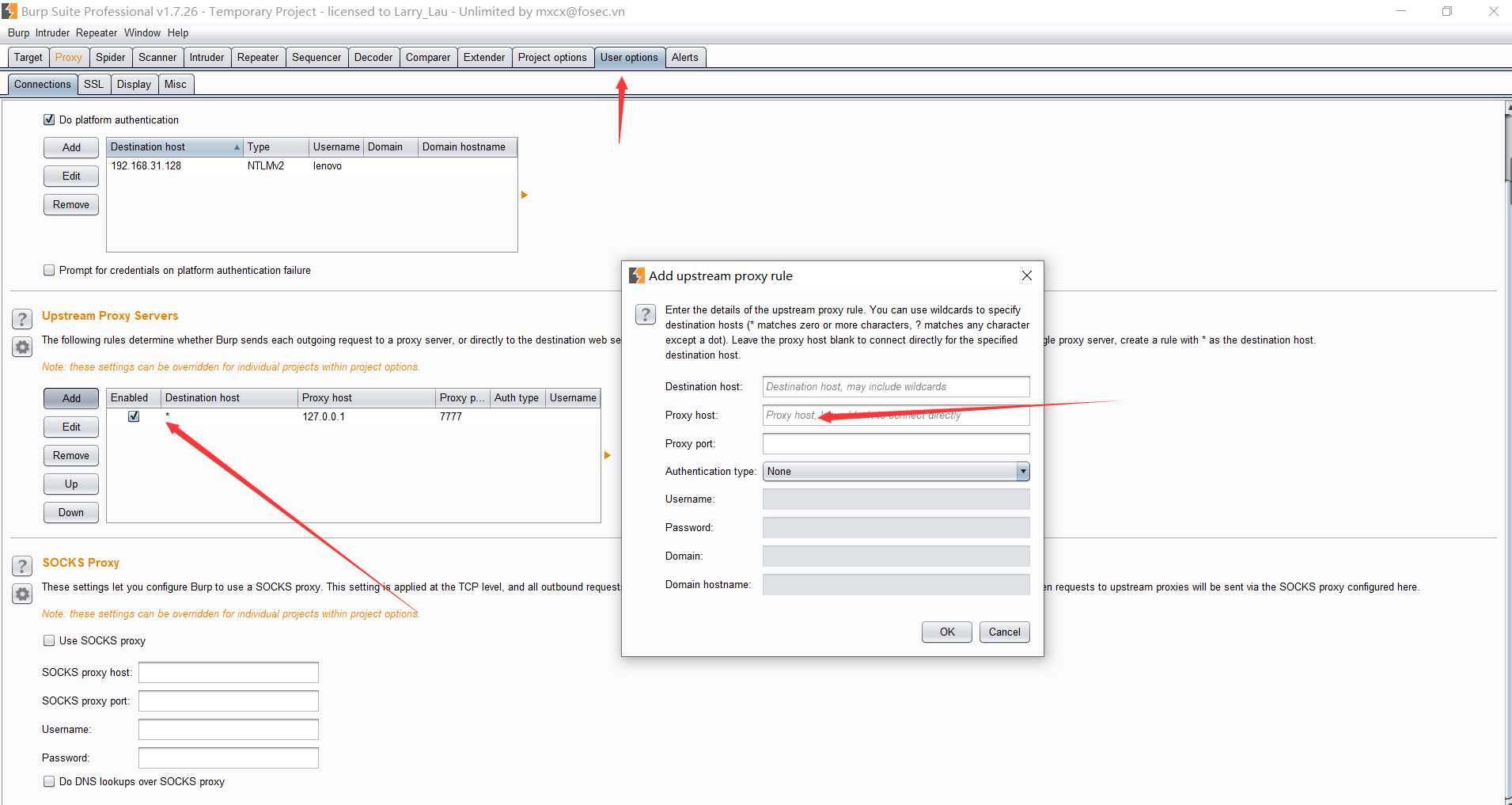Switch to the Scanner tab
Screen dimensions: 1512x805
(157, 57)
